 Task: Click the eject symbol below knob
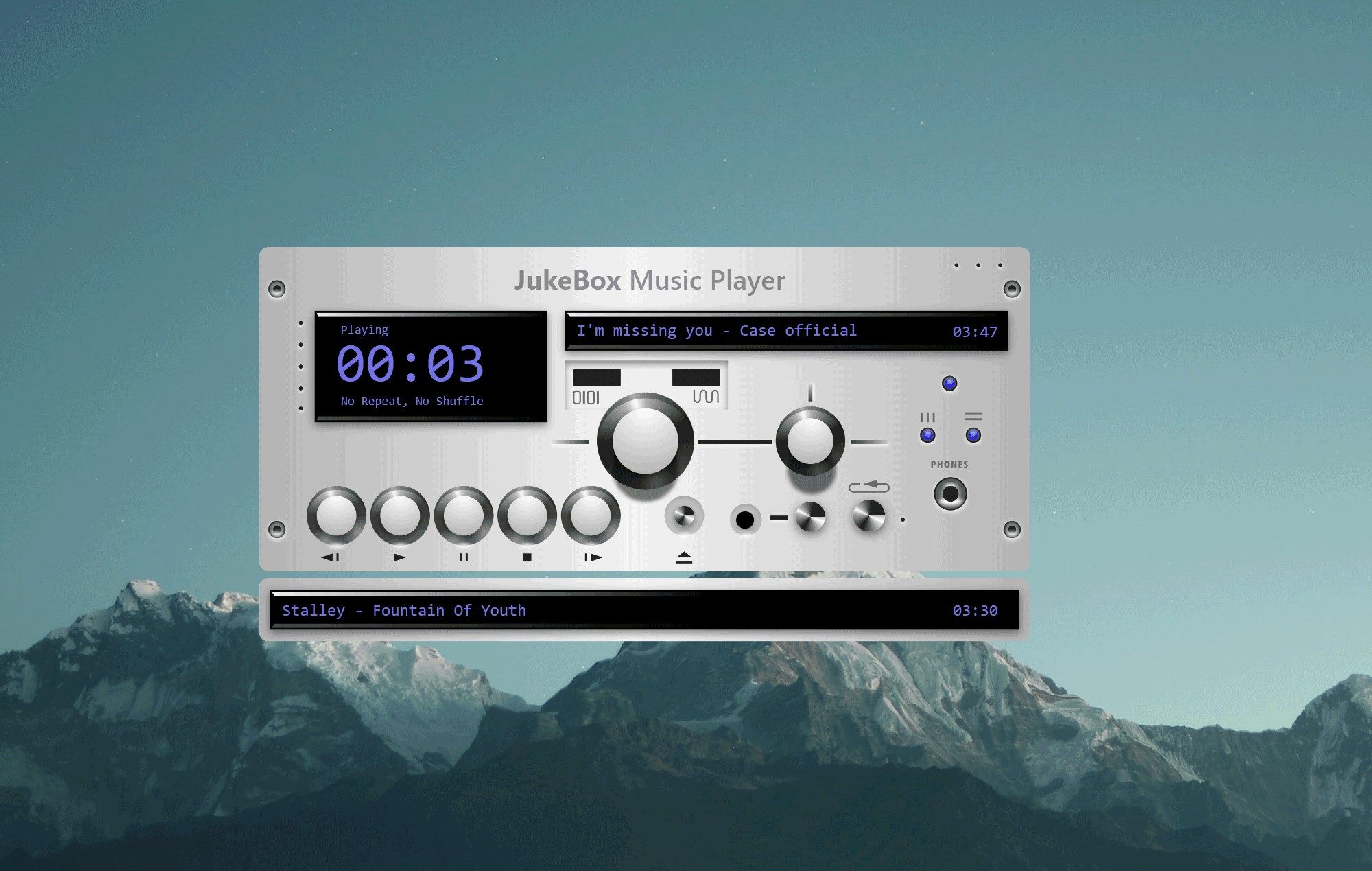[x=684, y=557]
